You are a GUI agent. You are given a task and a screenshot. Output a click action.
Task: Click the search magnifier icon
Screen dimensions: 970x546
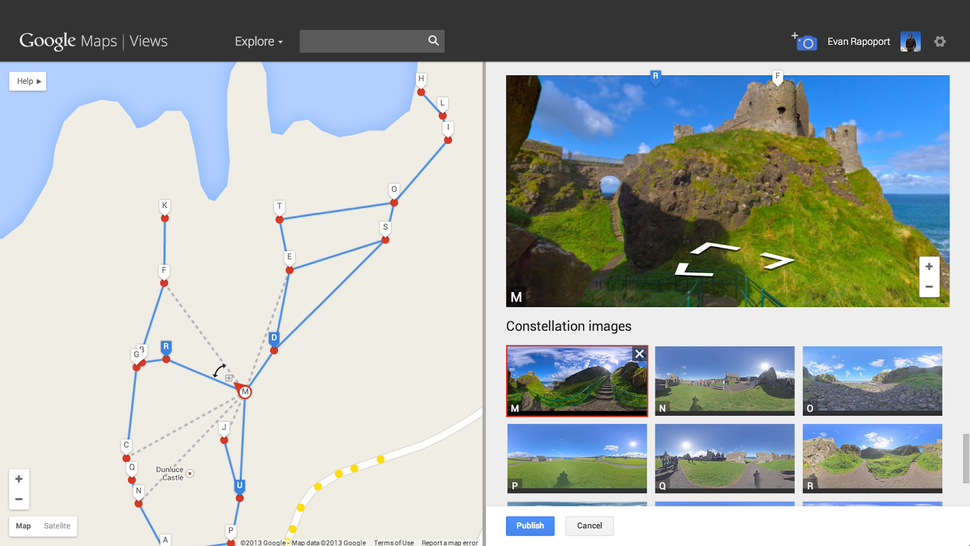(433, 41)
